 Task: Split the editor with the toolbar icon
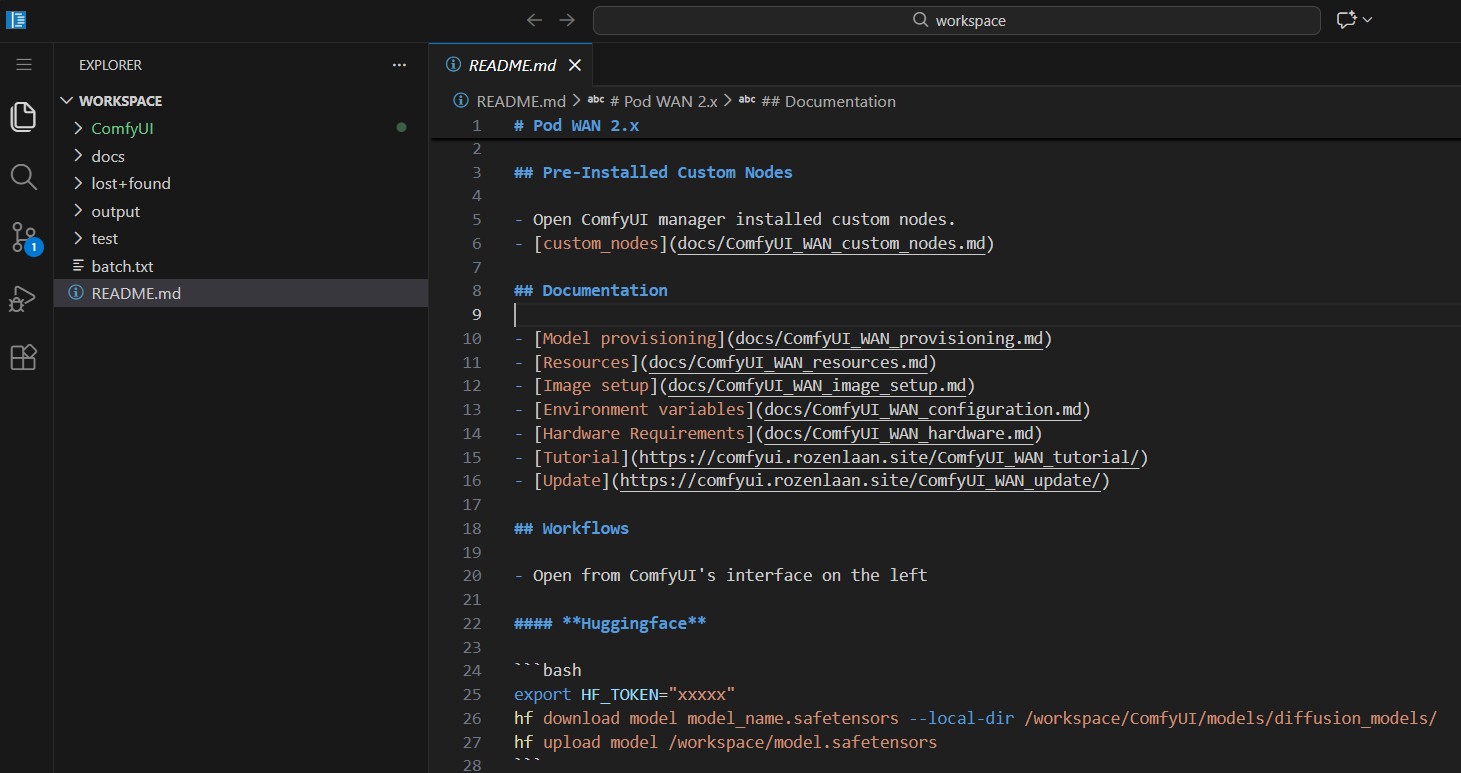[1345, 18]
